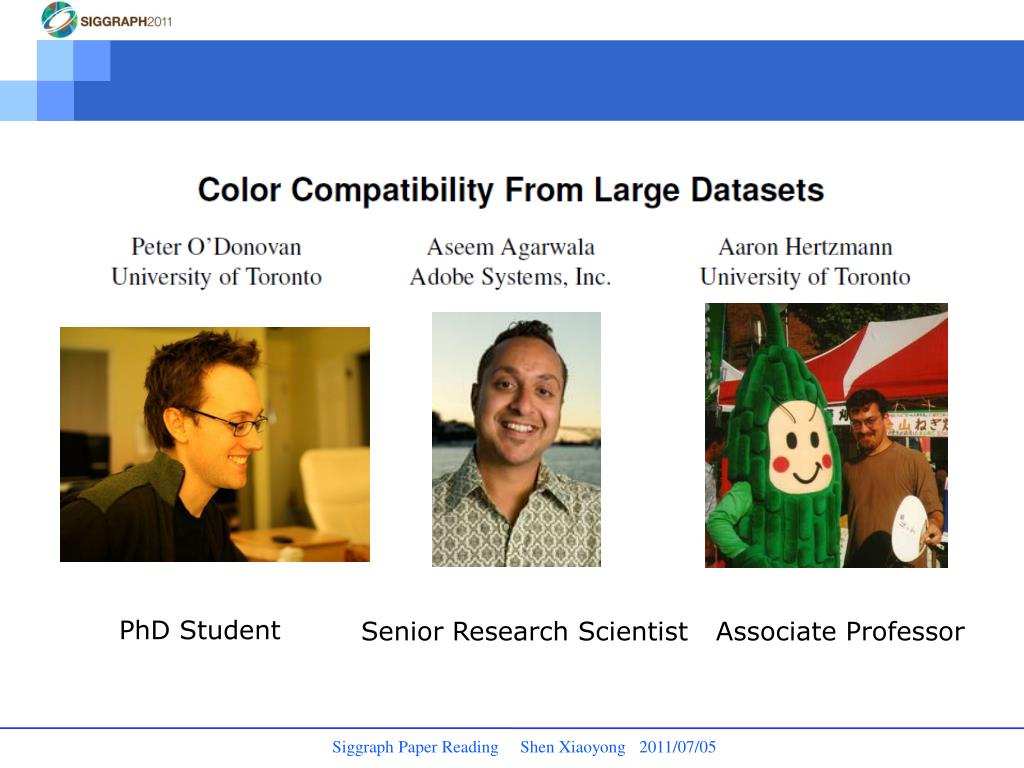Click the Associate Professor caption
Viewport: 1024px width, 768px height.
(840, 632)
